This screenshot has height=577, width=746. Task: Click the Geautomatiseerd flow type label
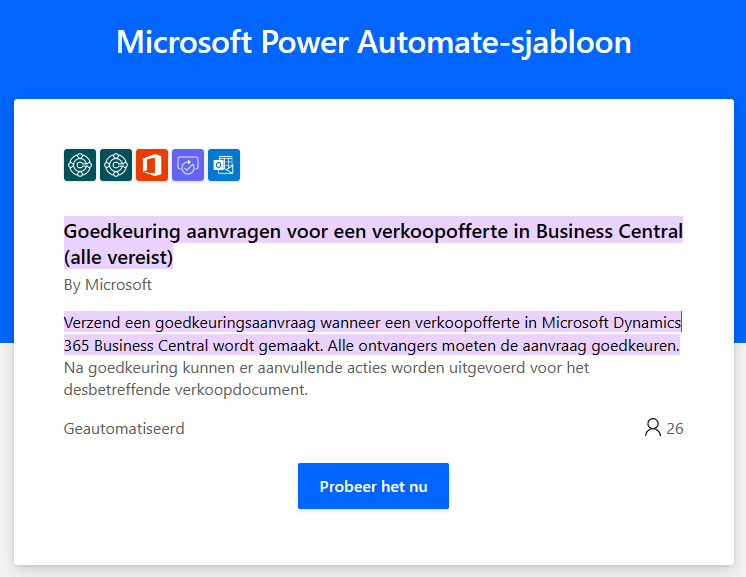(x=124, y=429)
